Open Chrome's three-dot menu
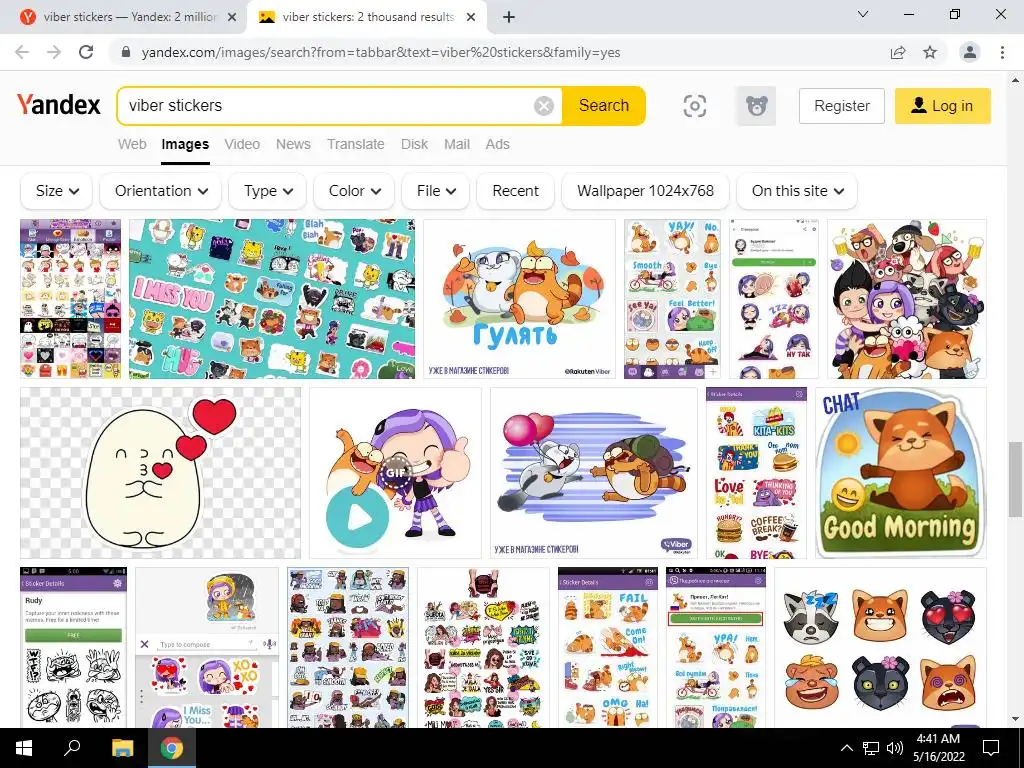This screenshot has height=768, width=1024. coord(1002,52)
